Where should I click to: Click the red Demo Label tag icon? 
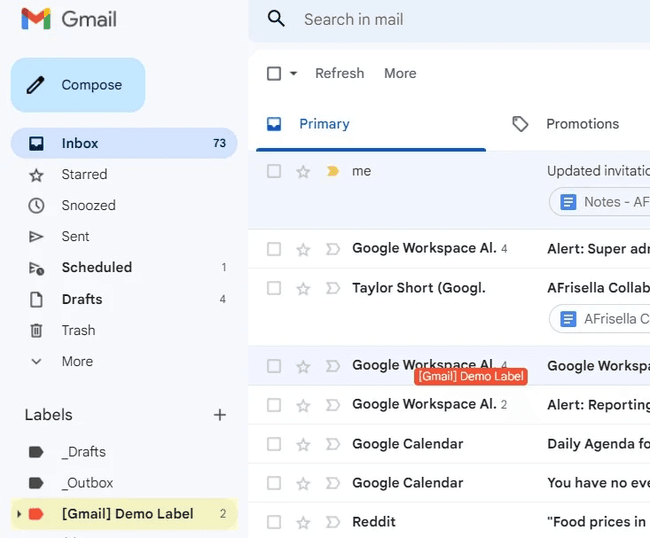(x=36, y=514)
